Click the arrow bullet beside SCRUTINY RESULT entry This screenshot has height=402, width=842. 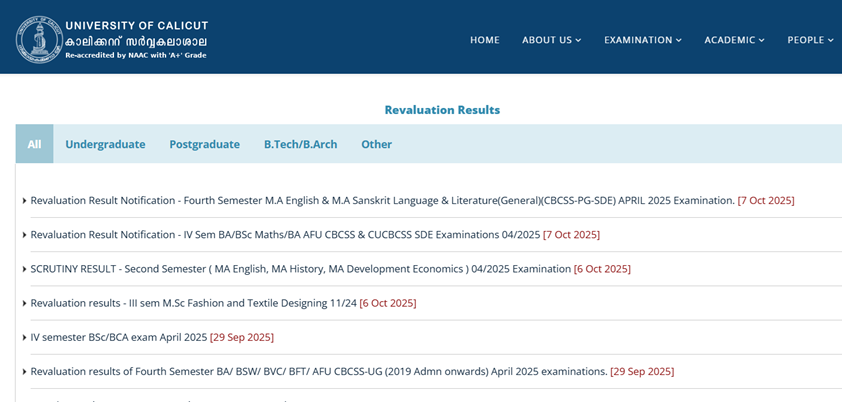[25, 269]
